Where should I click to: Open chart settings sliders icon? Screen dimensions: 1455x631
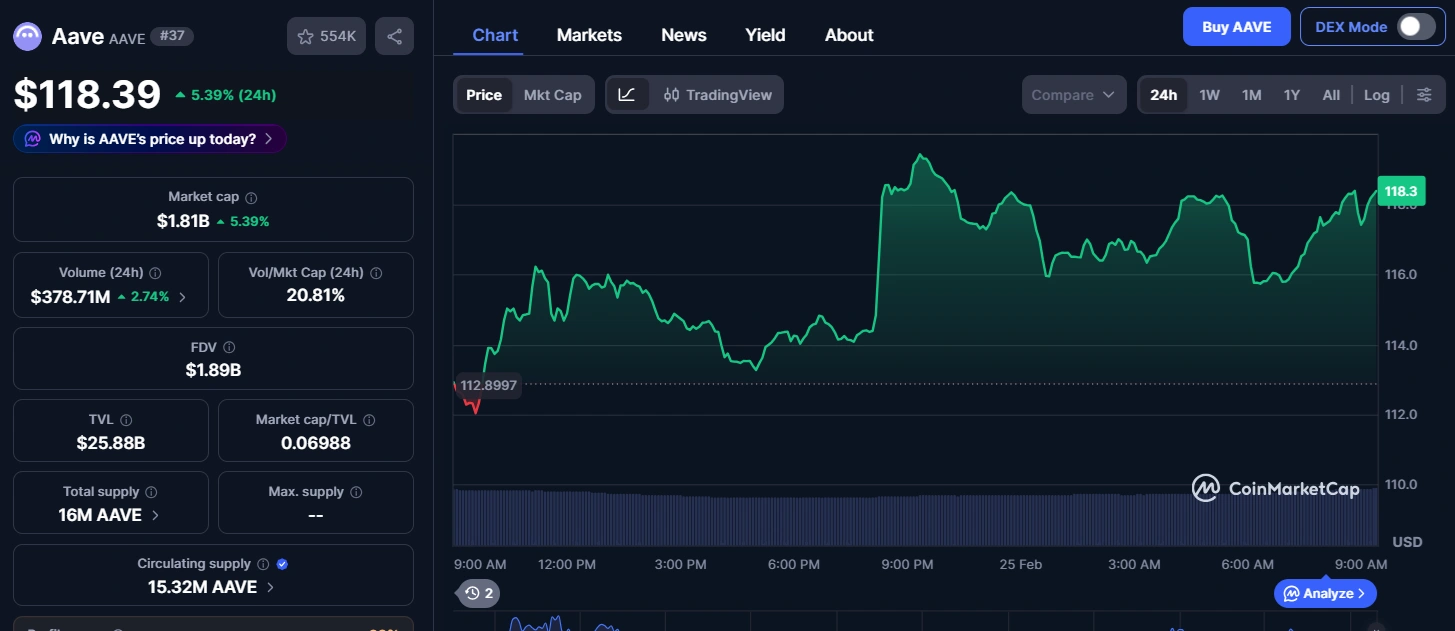(x=1424, y=95)
